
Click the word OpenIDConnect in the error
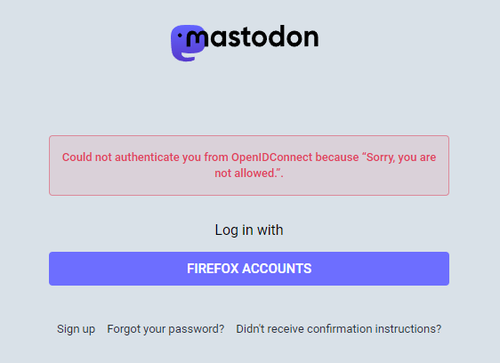pos(272,157)
